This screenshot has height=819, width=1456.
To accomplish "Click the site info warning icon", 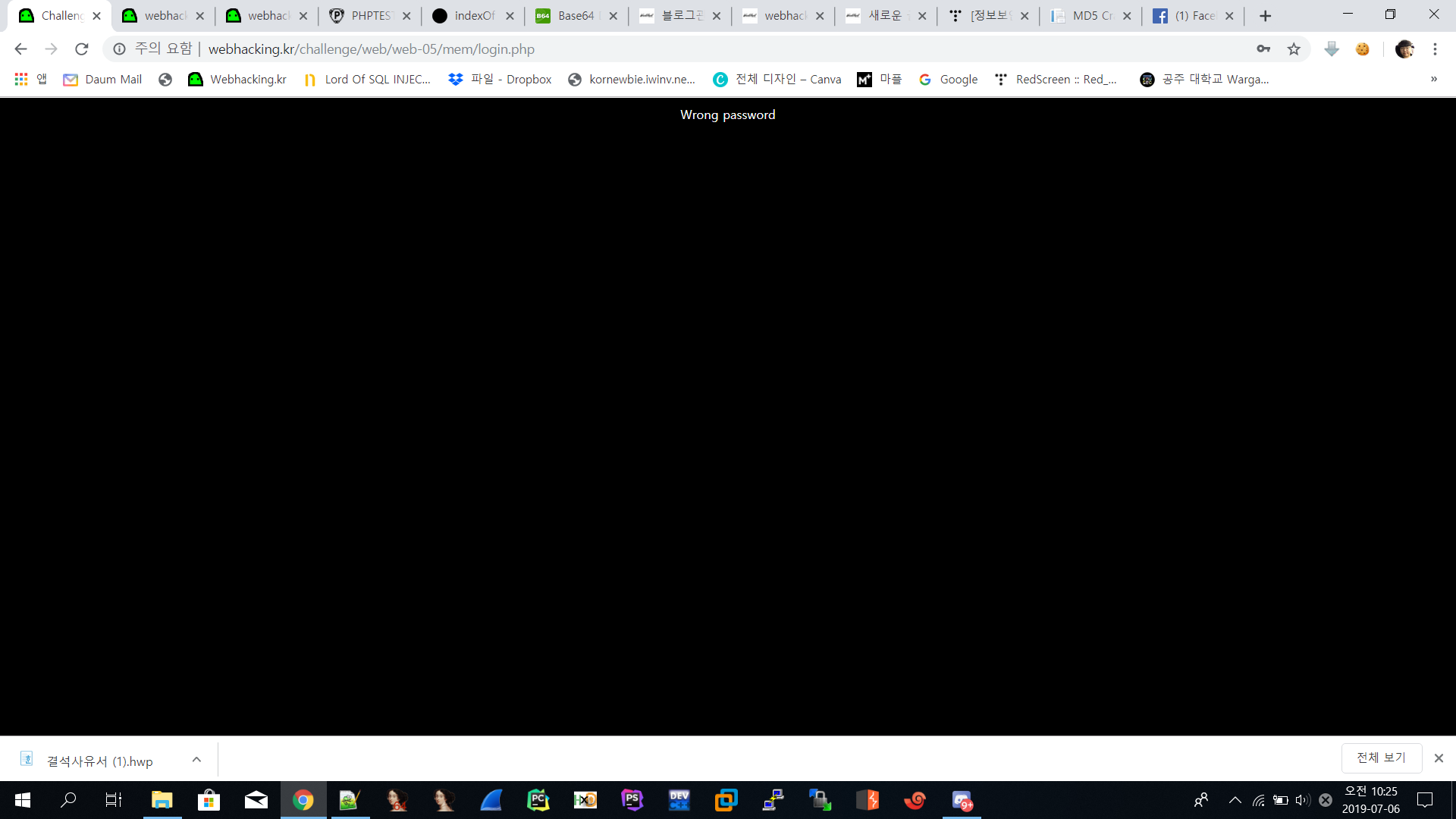I will pos(119,49).
